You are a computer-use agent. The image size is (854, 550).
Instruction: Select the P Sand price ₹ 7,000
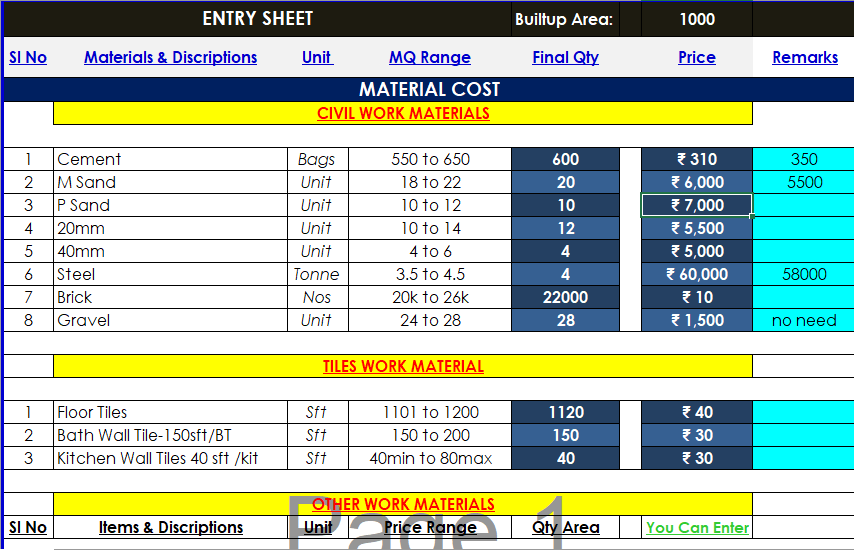(x=697, y=205)
